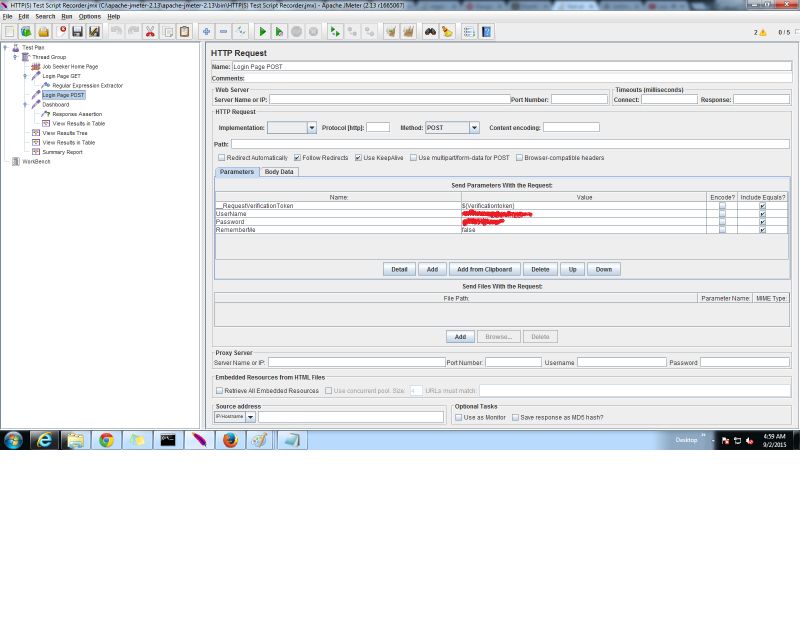Open the Options menu

click(89, 16)
